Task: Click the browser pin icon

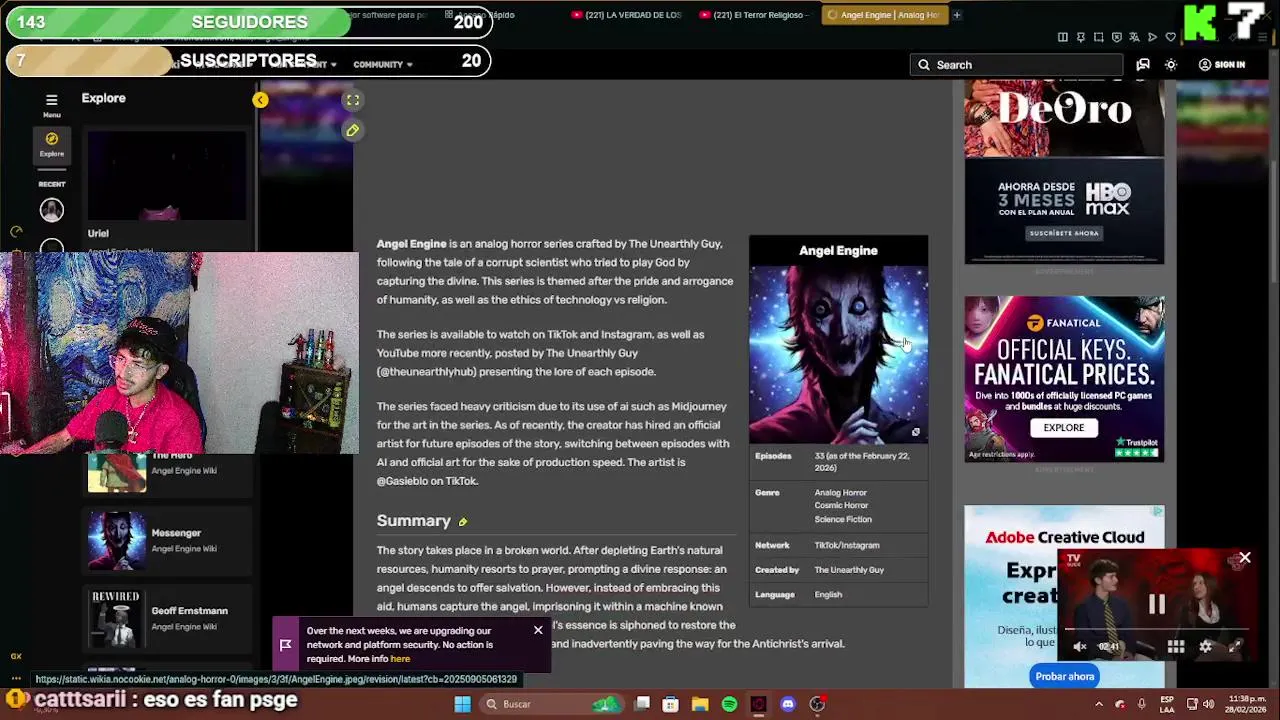Action: tap(1080, 37)
